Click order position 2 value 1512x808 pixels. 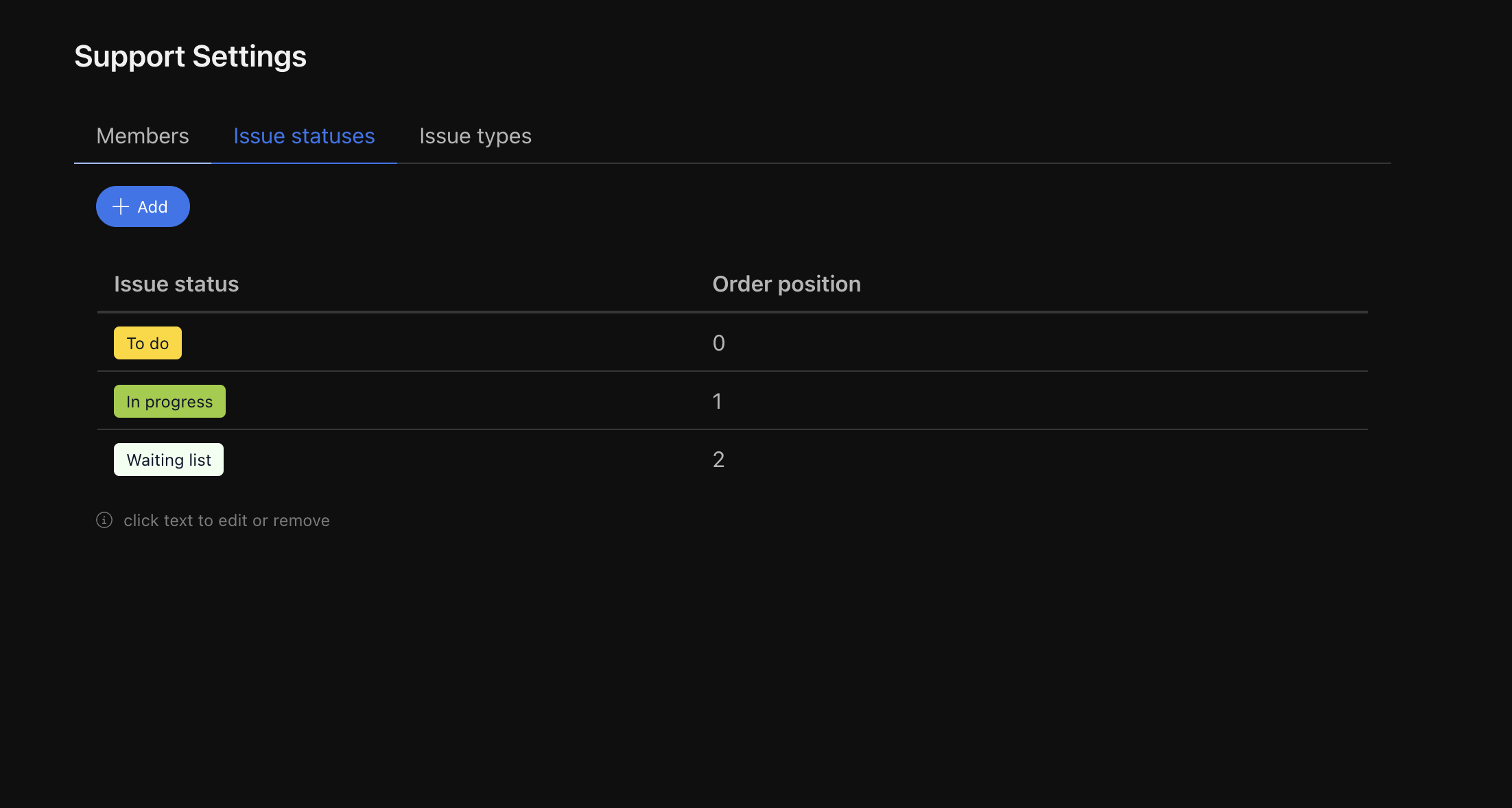click(718, 460)
